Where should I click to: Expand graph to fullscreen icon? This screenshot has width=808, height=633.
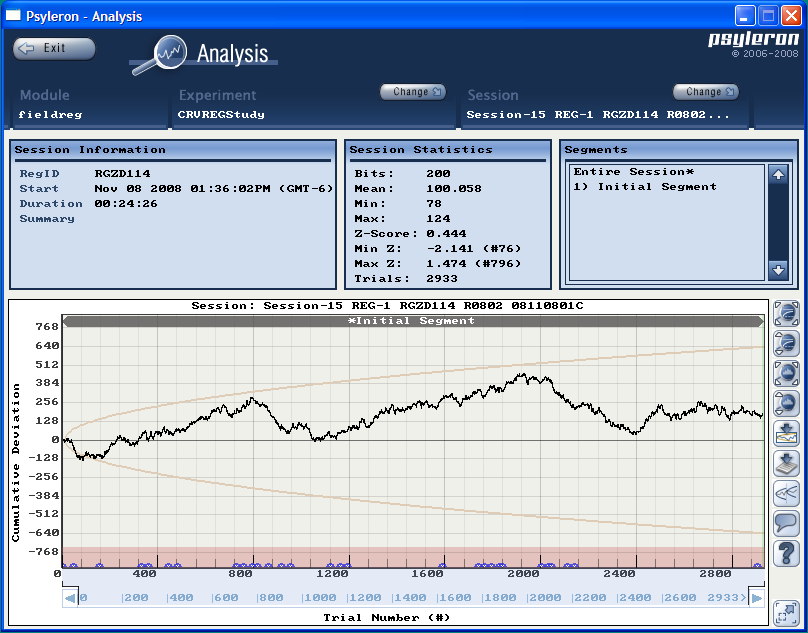(787, 611)
